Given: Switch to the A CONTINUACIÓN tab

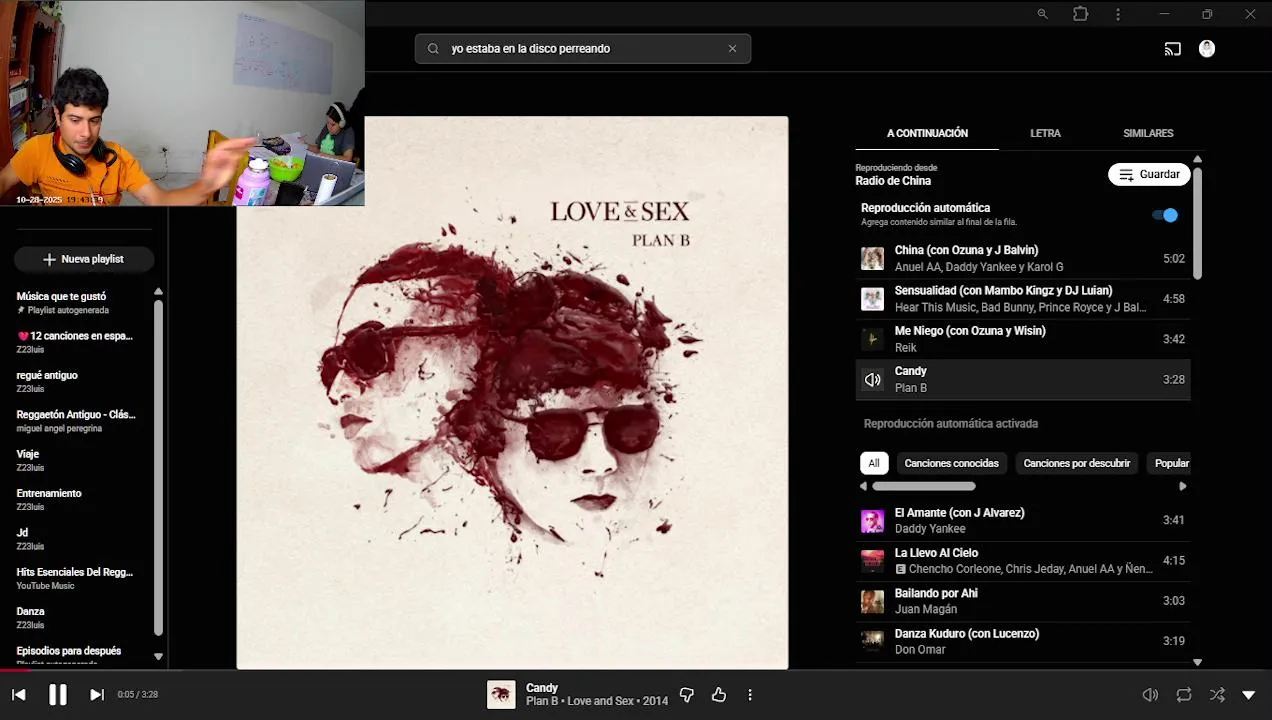Looking at the screenshot, I should pyautogui.click(x=927, y=133).
